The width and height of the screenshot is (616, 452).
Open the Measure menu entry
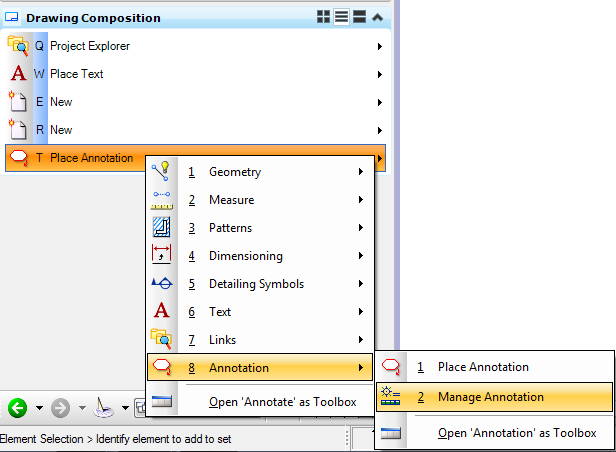260,200
